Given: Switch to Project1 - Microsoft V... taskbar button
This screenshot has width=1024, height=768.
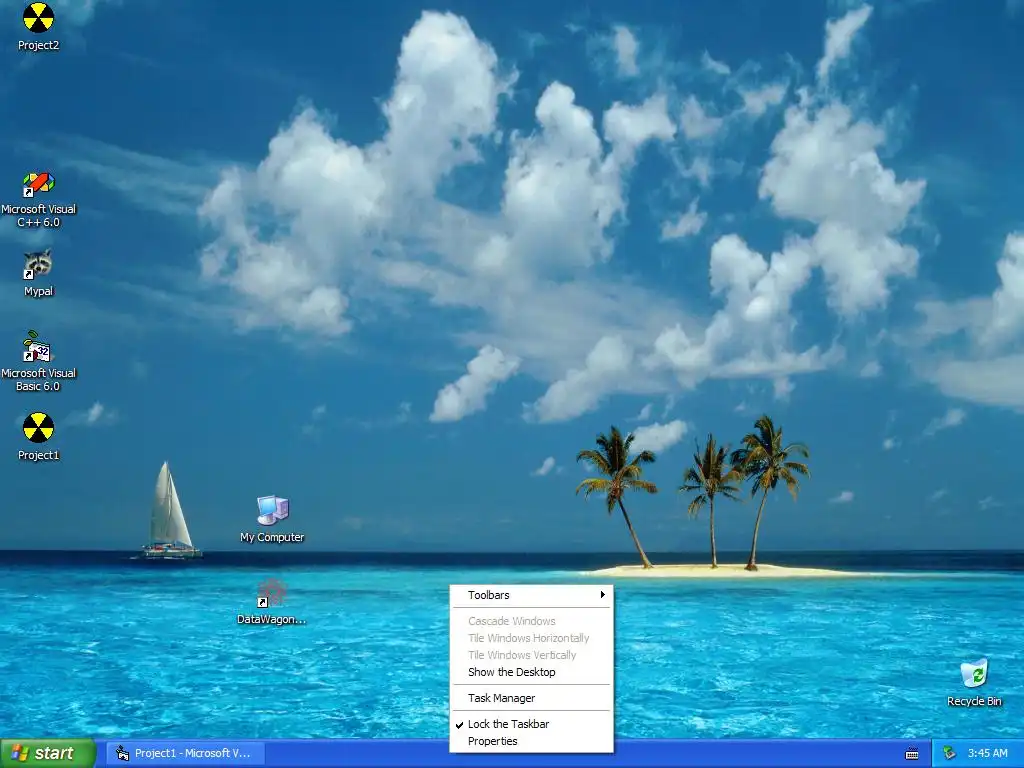Looking at the screenshot, I should tap(186, 753).
